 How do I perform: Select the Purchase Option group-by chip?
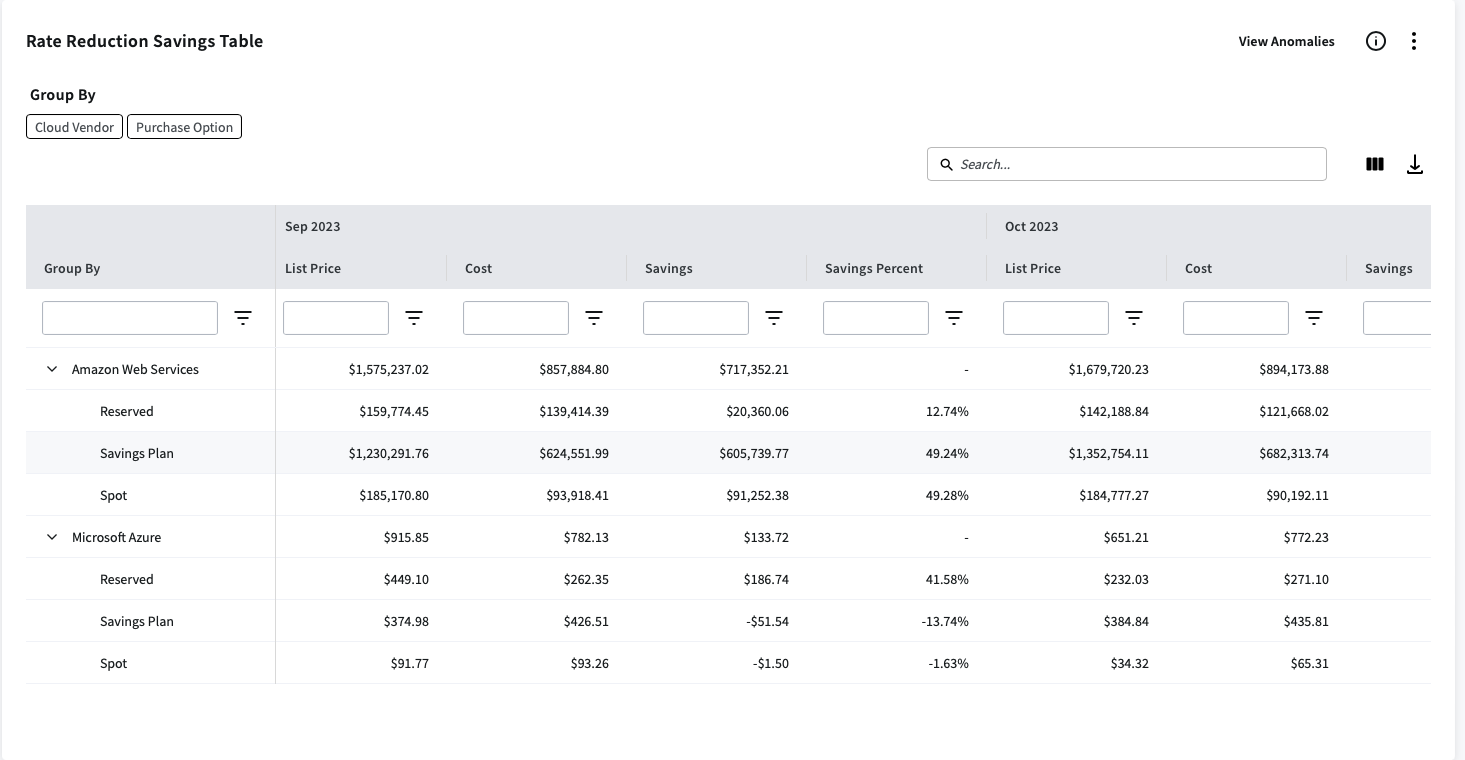pos(184,127)
